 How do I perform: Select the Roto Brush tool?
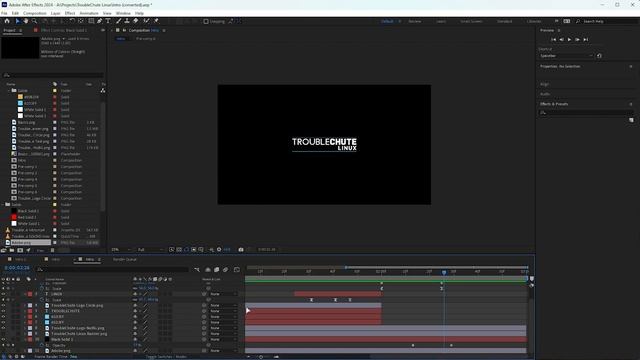(146, 21)
